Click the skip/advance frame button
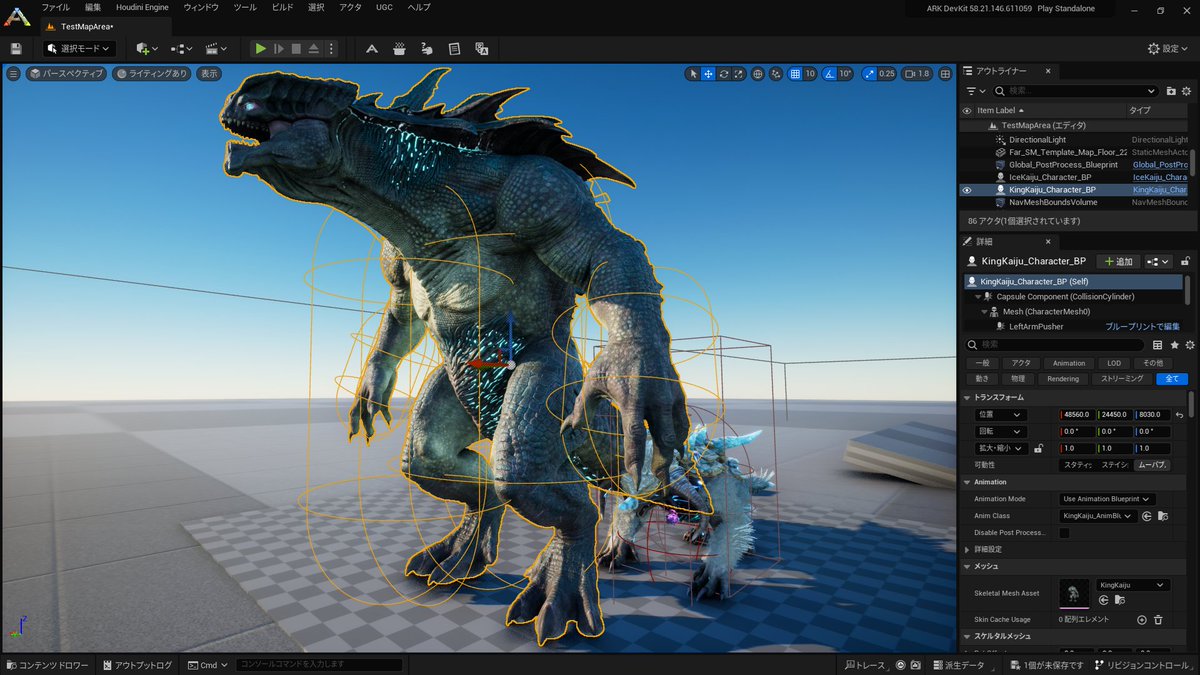 (x=279, y=48)
